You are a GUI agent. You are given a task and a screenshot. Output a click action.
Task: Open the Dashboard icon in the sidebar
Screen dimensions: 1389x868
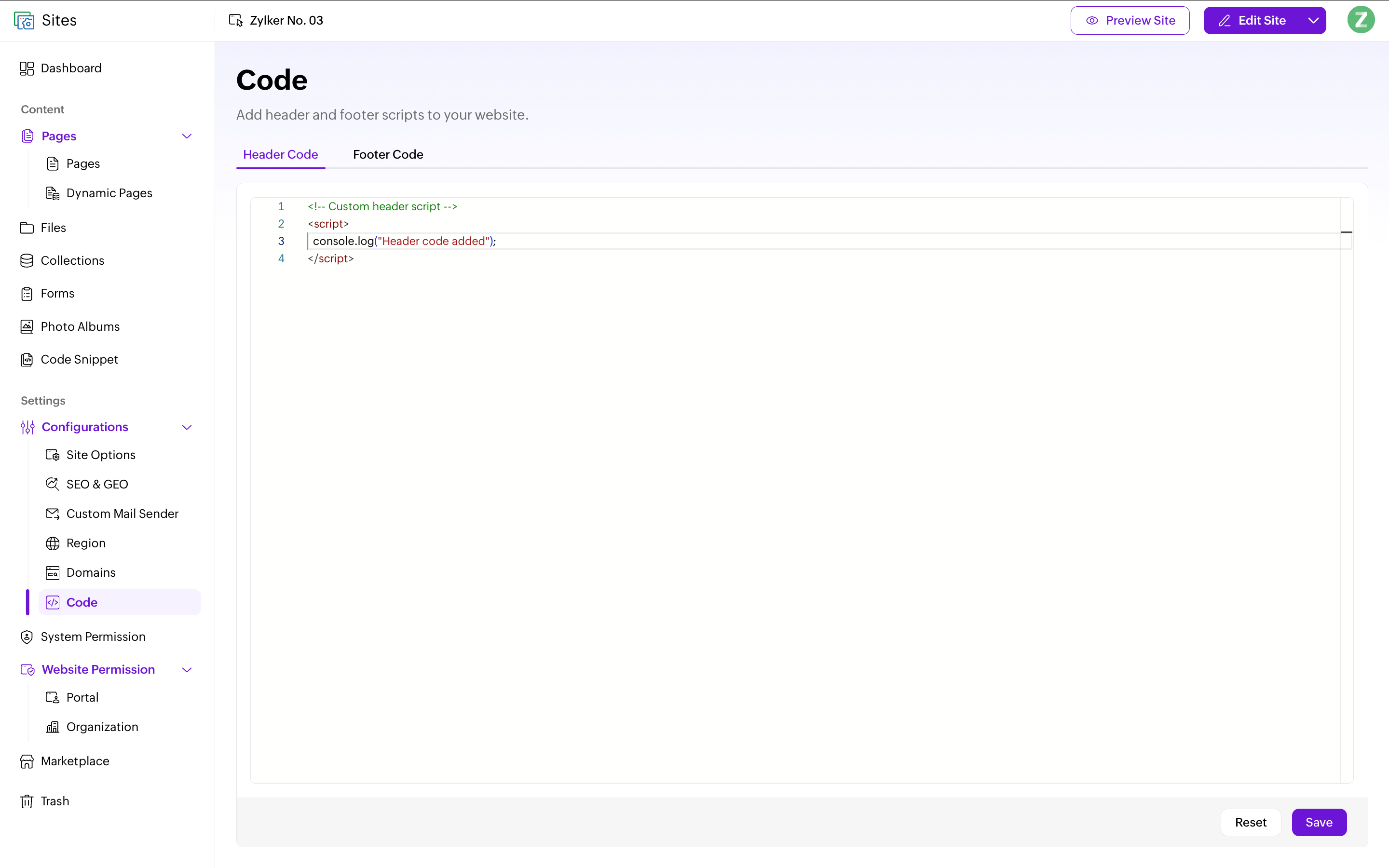click(27, 68)
